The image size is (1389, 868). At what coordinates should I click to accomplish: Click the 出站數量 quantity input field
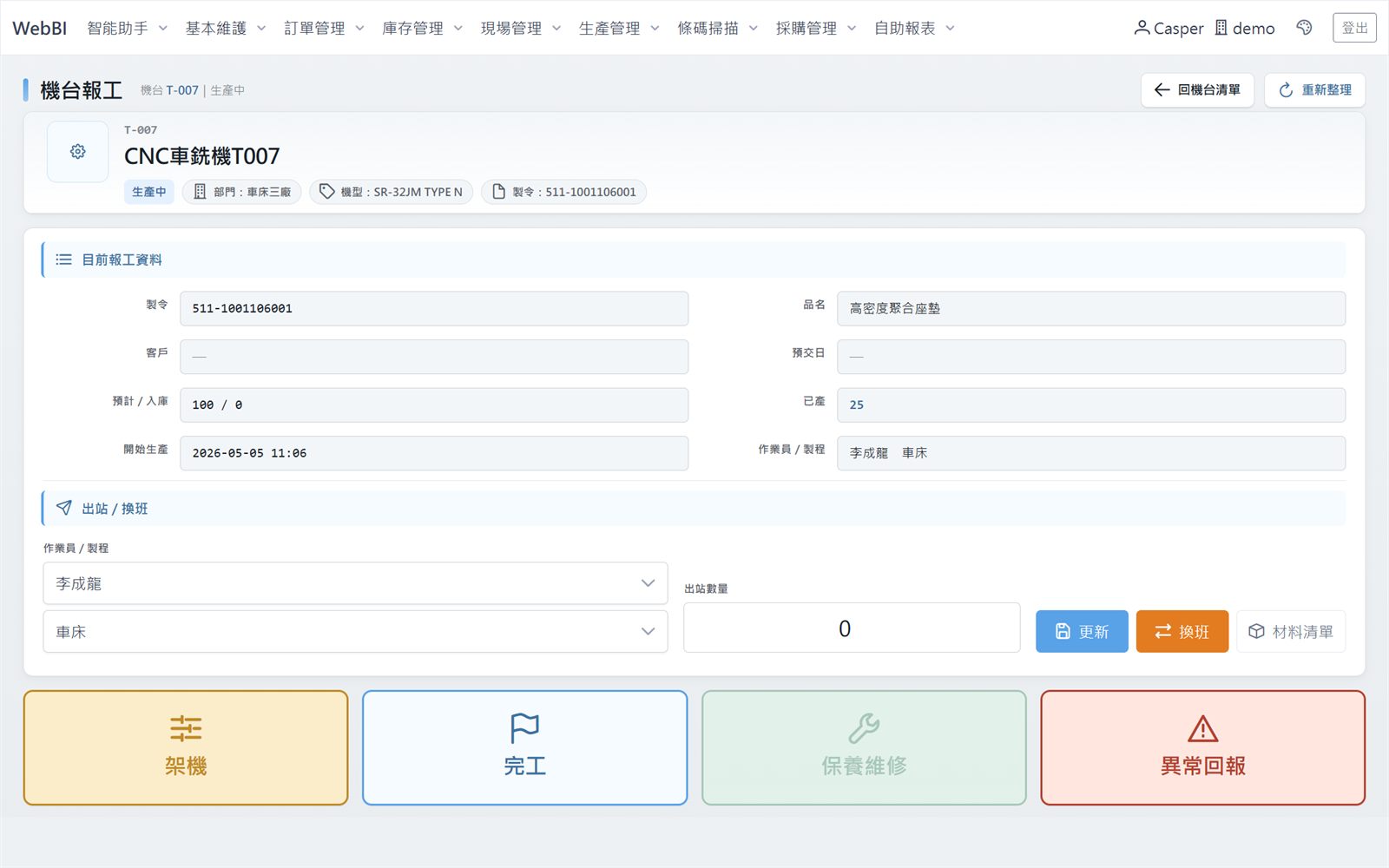coord(852,628)
